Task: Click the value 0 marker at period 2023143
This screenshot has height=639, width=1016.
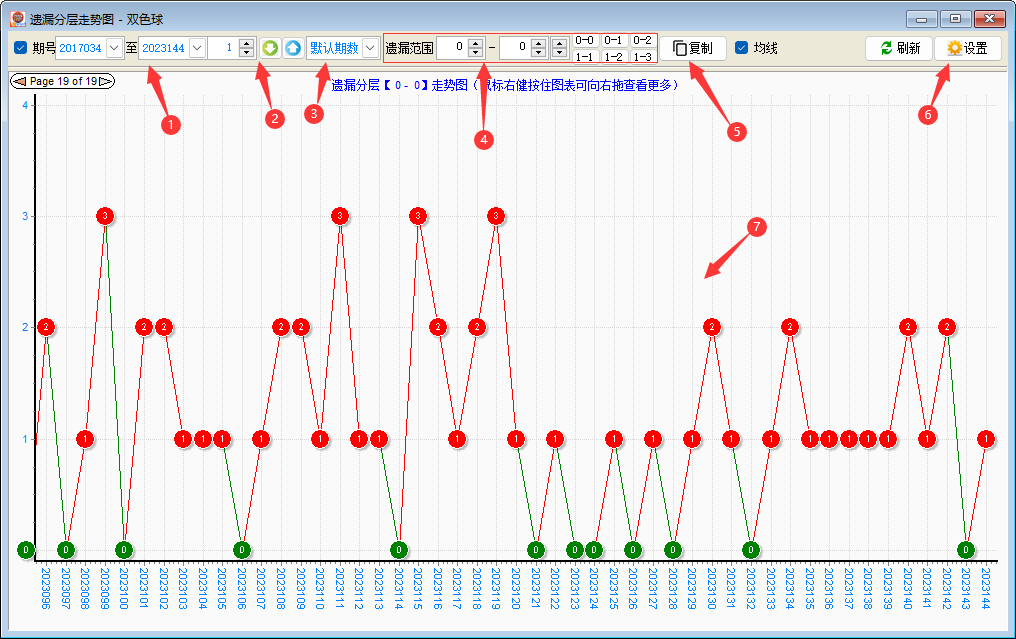Action: coord(966,550)
